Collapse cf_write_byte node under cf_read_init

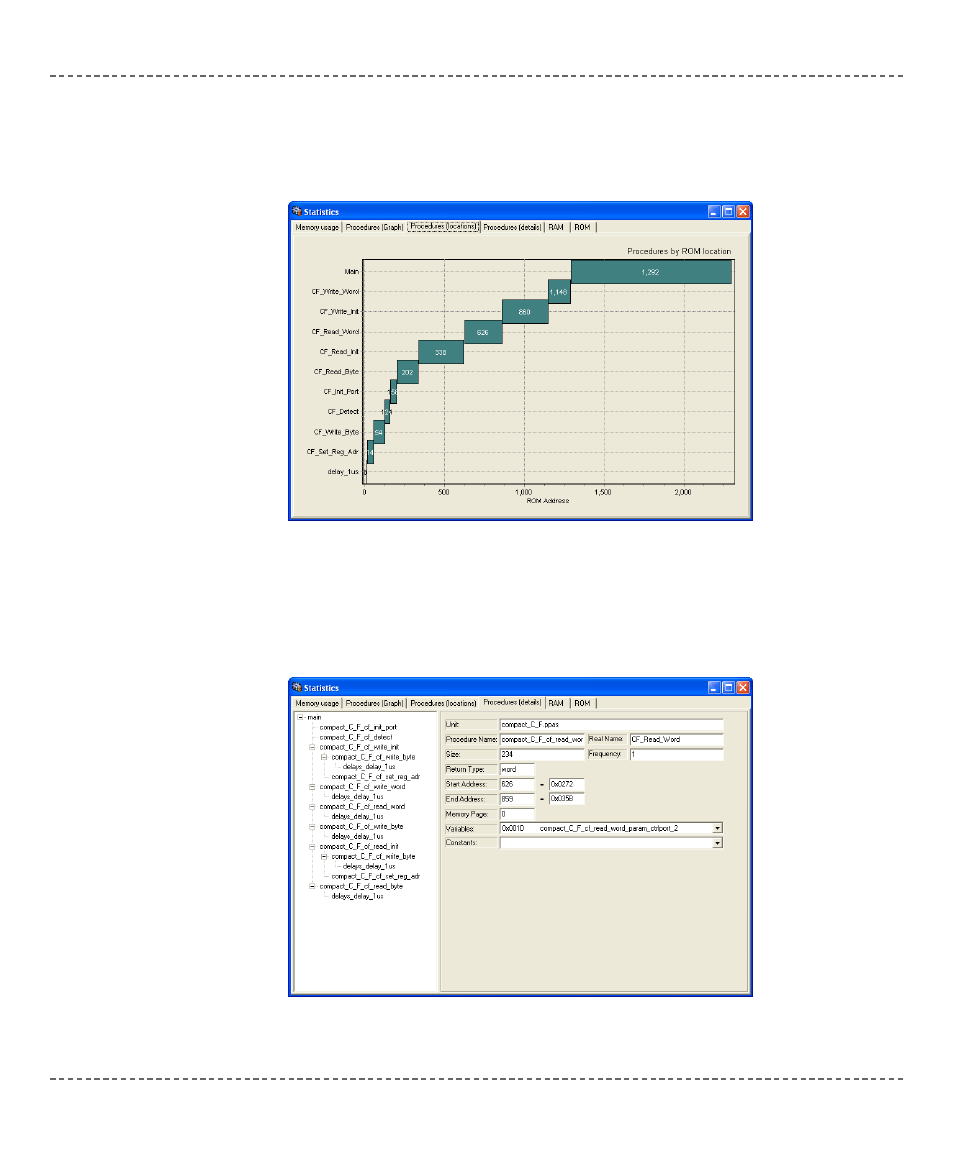324,857
